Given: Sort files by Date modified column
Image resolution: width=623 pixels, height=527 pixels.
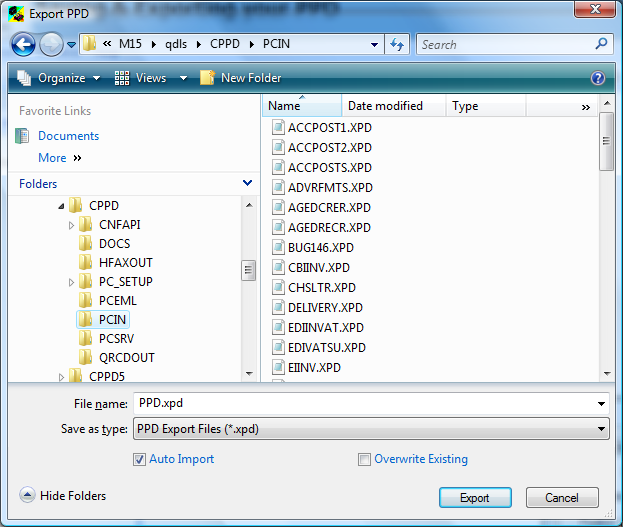Looking at the screenshot, I should click(x=385, y=106).
